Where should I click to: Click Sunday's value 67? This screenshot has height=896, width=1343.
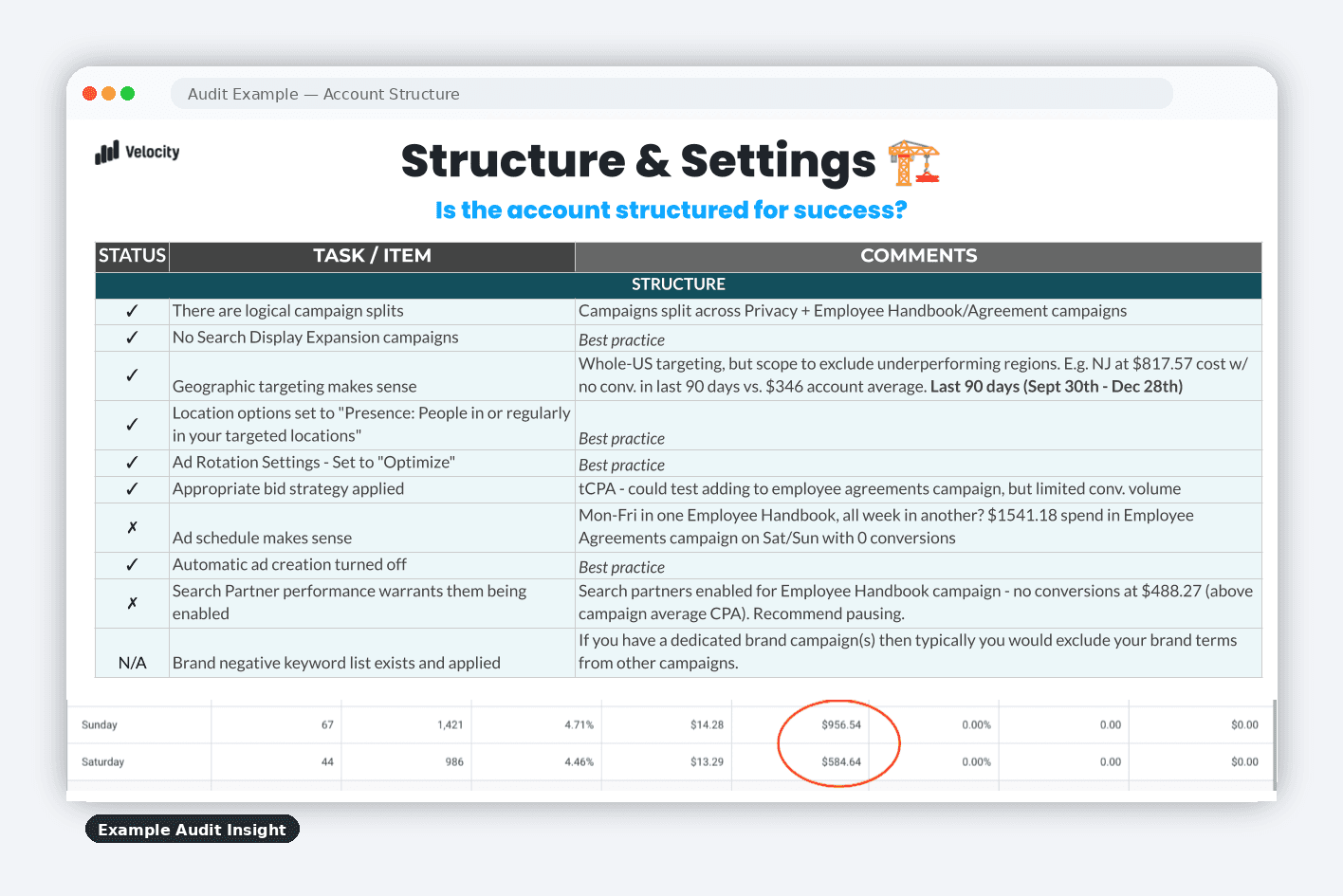pyautogui.click(x=327, y=725)
